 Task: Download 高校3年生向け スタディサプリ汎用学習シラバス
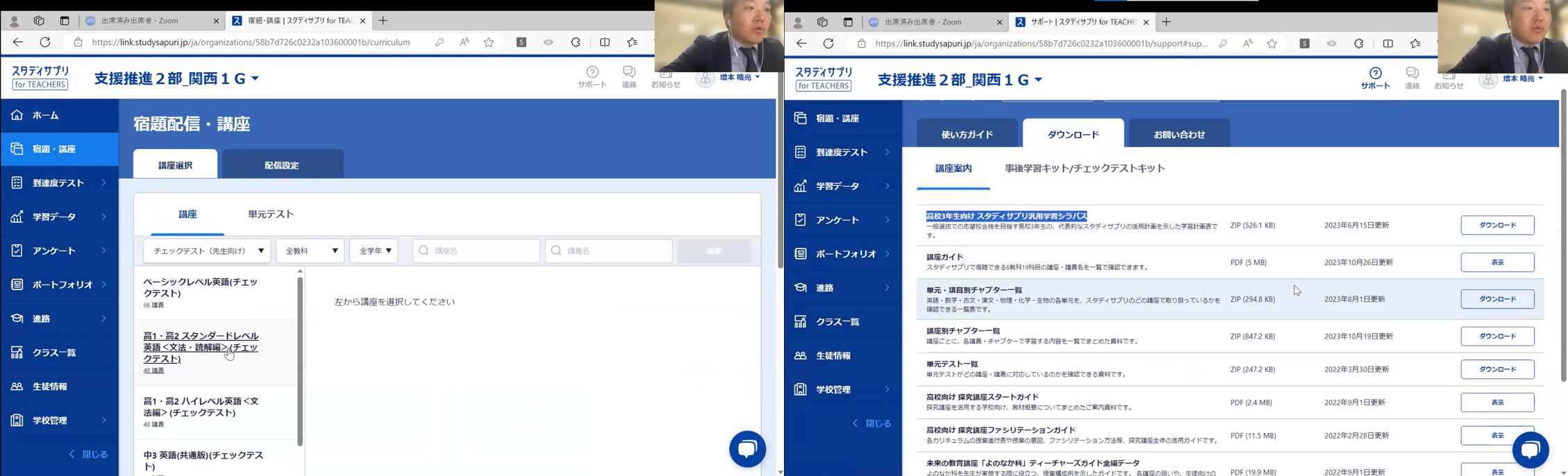pyautogui.click(x=1497, y=226)
